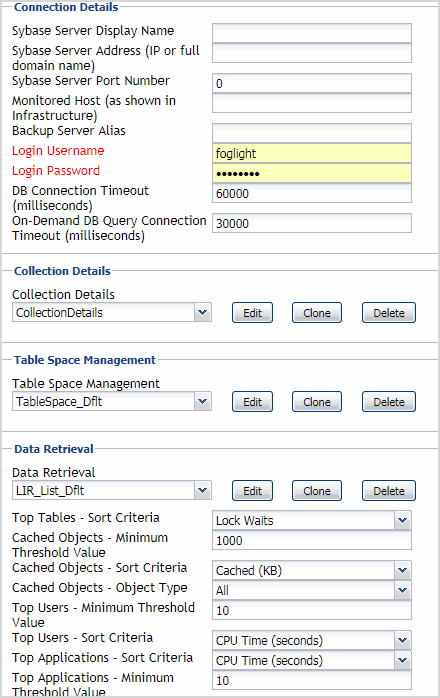Delete the Table Space Management entry
The width and height of the screenshot is (440, 698).
pyautogui.click(x=389, y=402)
